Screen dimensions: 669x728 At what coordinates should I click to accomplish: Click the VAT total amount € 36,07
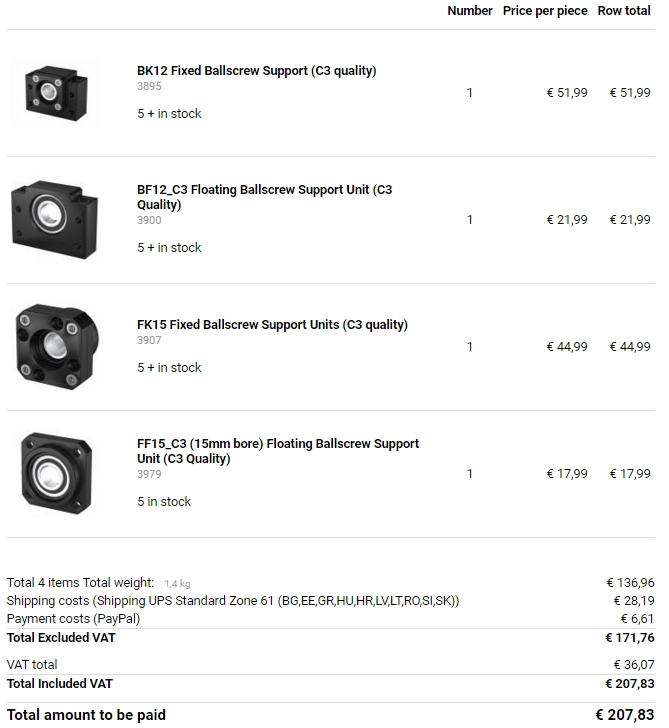(634, 665)
